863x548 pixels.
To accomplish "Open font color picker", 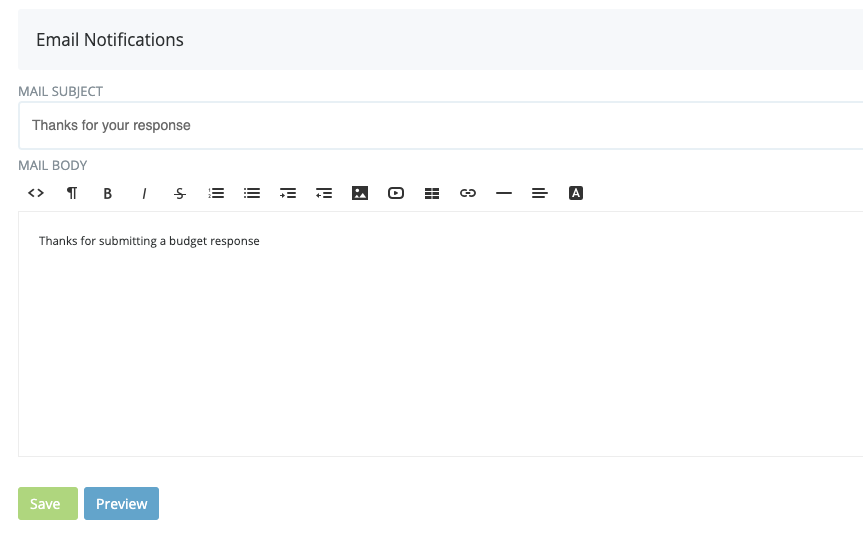I will click(576, 193).
